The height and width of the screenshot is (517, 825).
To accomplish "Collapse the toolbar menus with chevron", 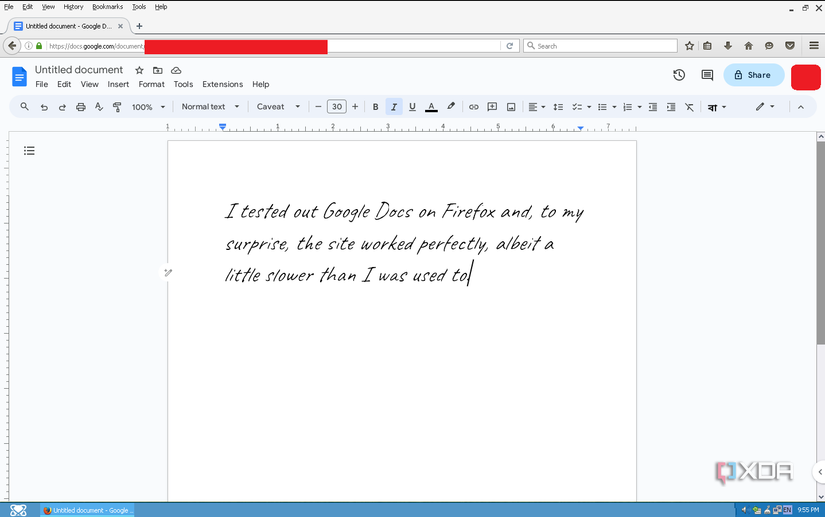I will (800, 107).
